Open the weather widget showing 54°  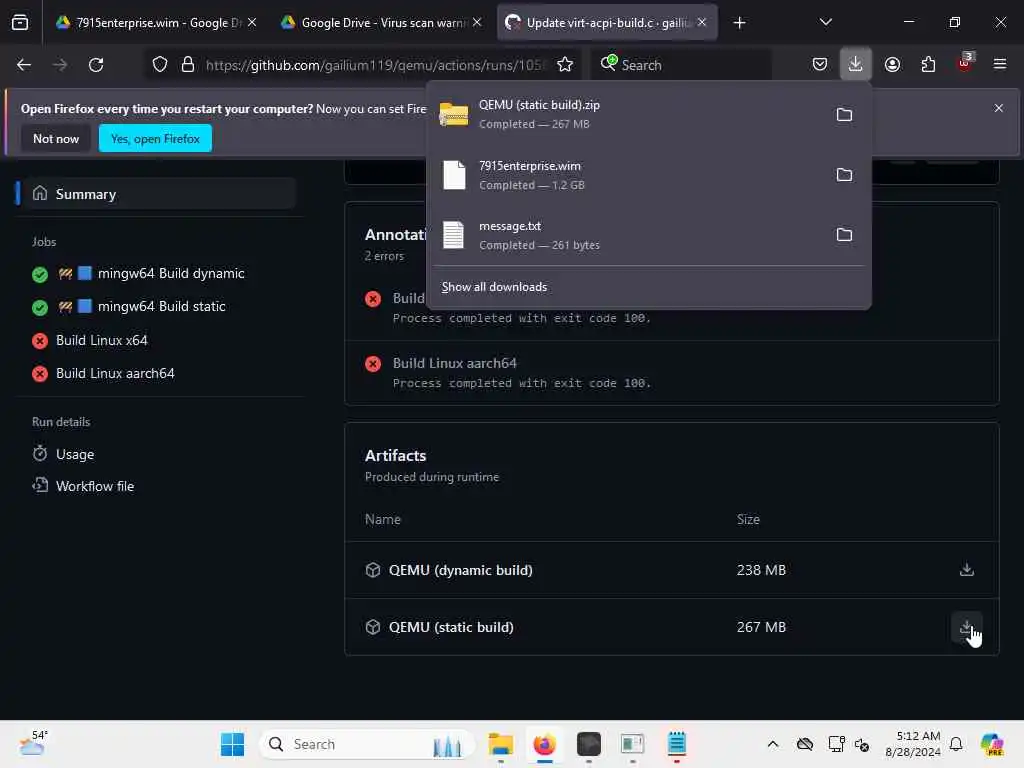pyautogui.click(x=33, y=744)
